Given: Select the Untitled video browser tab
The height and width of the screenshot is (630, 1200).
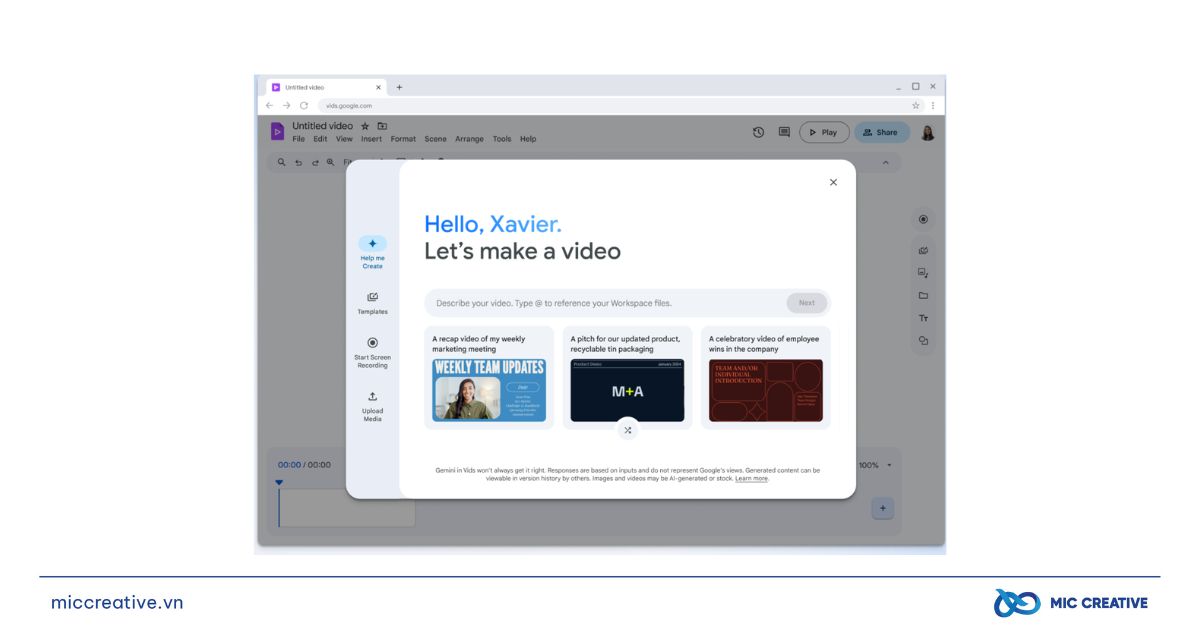Looking at the screenshot, I should 325,87.
